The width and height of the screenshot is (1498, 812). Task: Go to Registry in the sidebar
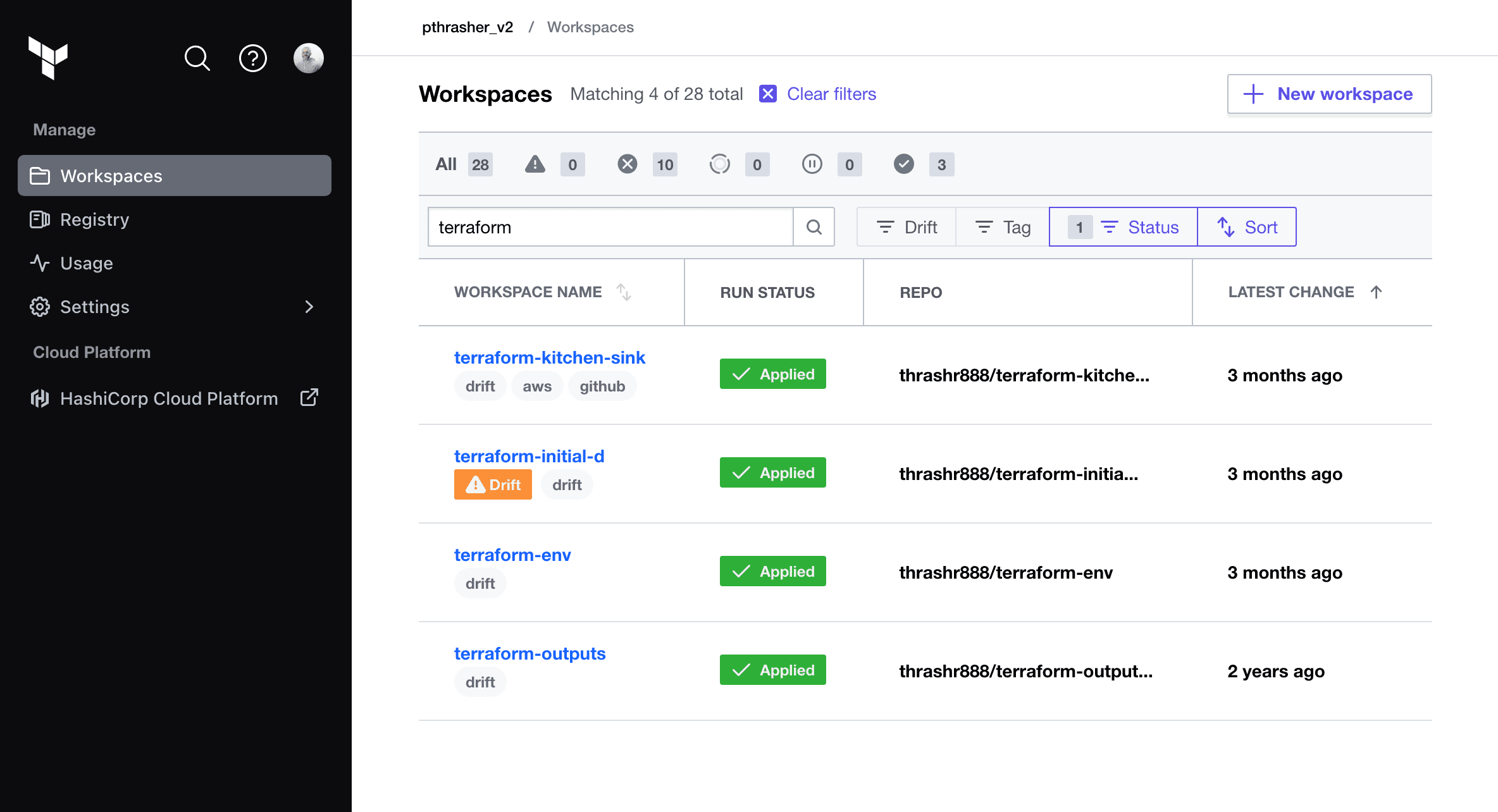click(x=94, y=219)
